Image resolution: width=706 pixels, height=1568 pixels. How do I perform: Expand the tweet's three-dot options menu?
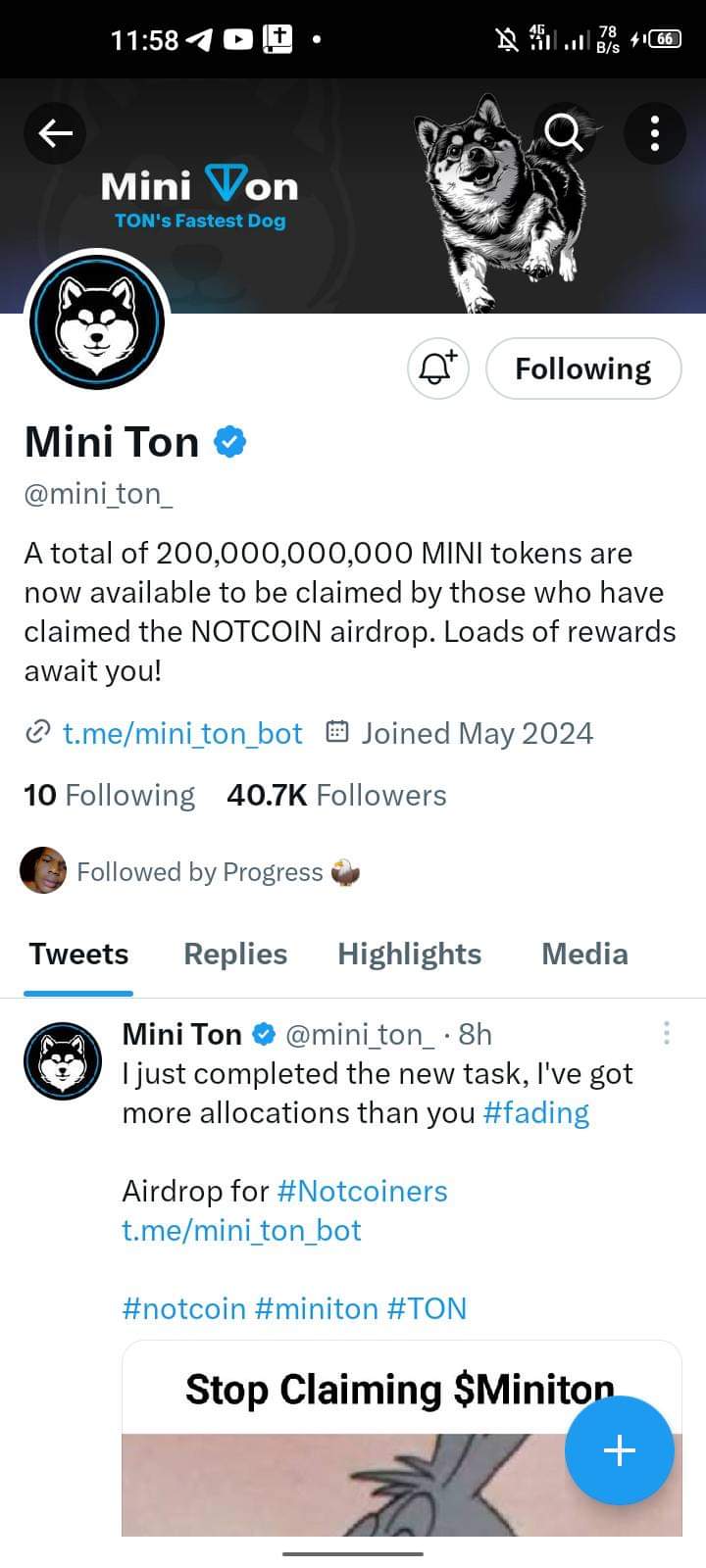(x=666, y=1032)
